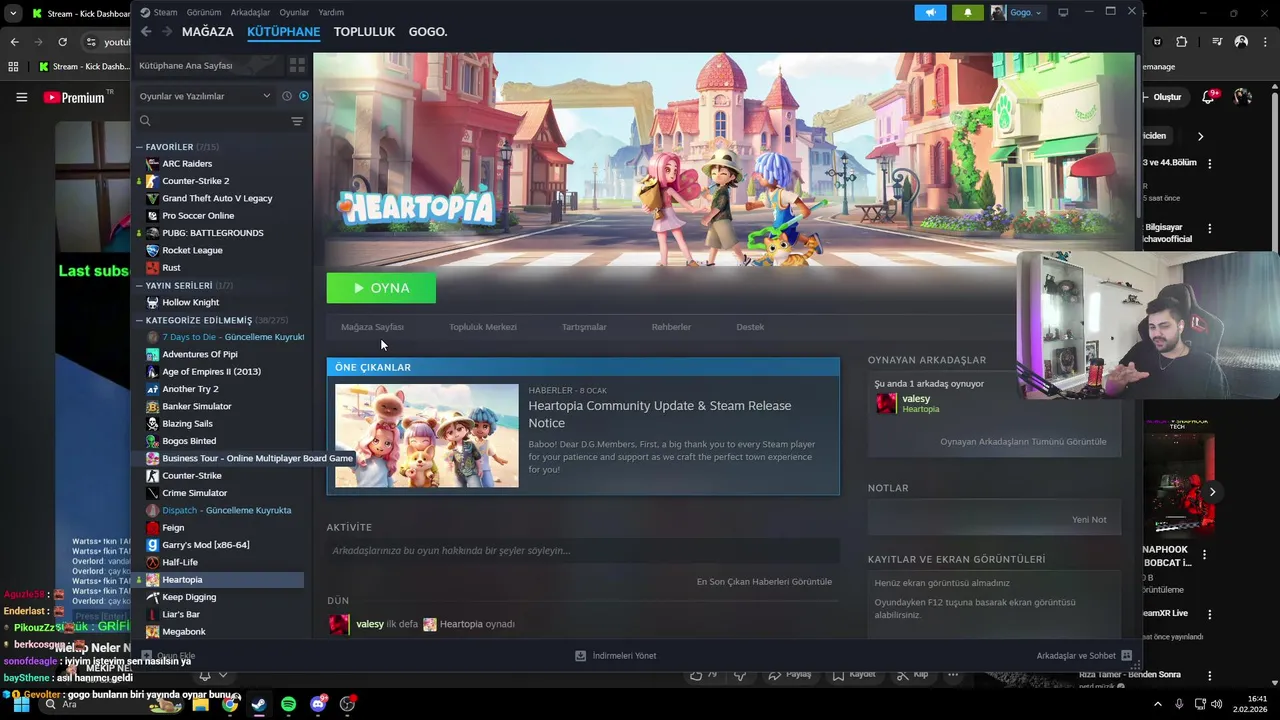This screenshot has width=1280, height=720.
Task: Open the Görünüm menu
Action: pyautogui.click(x=204, y=12)
